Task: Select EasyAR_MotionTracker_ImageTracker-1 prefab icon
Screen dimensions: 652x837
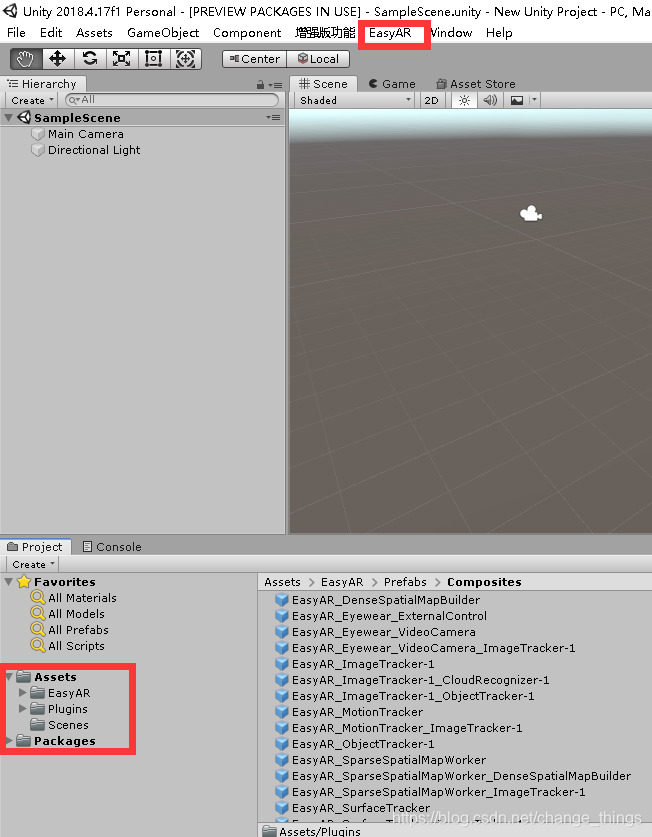Action: pyautogui.click(x=281, y=728)
